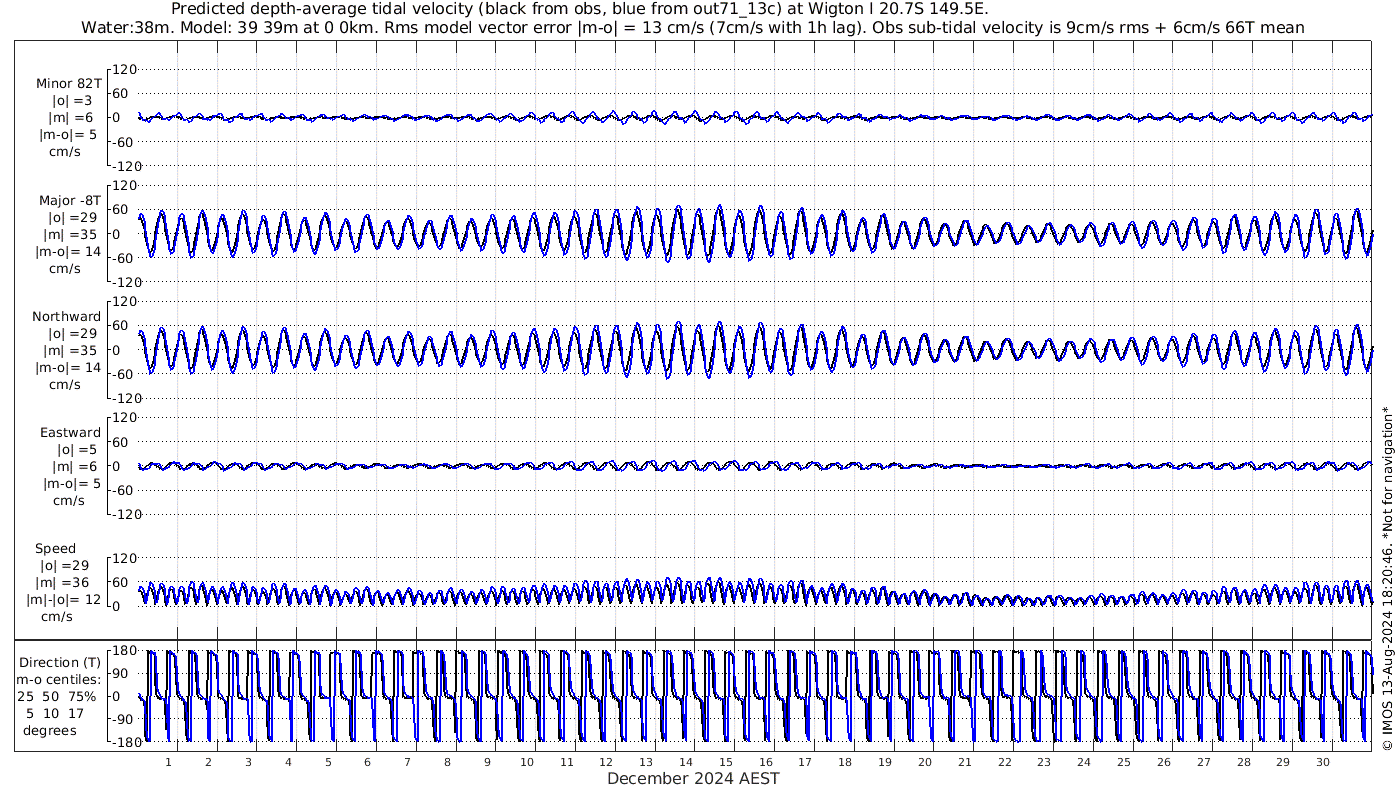
Task: Click the 'Minor 82T' panel label
Action: coord(68,83)
